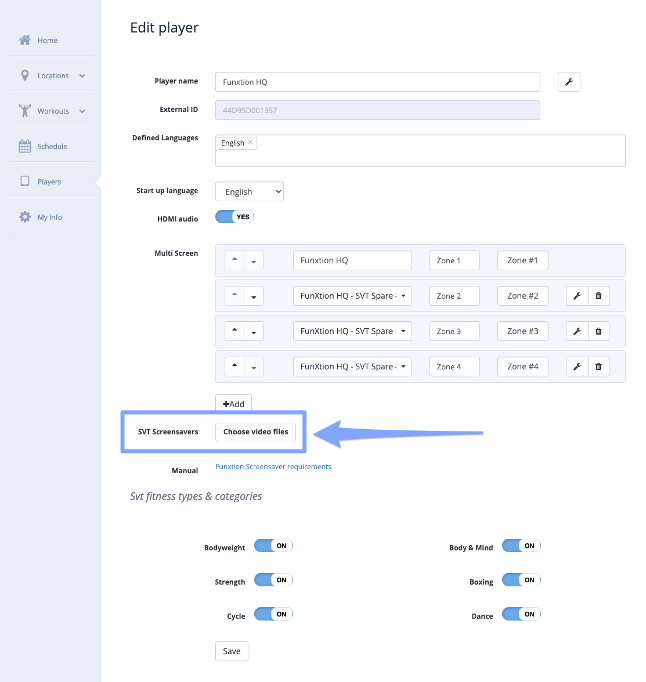Screen dimensions: 646x682
Task: Click the wrench icon in Zone 4 row
Action: [577, 367]
